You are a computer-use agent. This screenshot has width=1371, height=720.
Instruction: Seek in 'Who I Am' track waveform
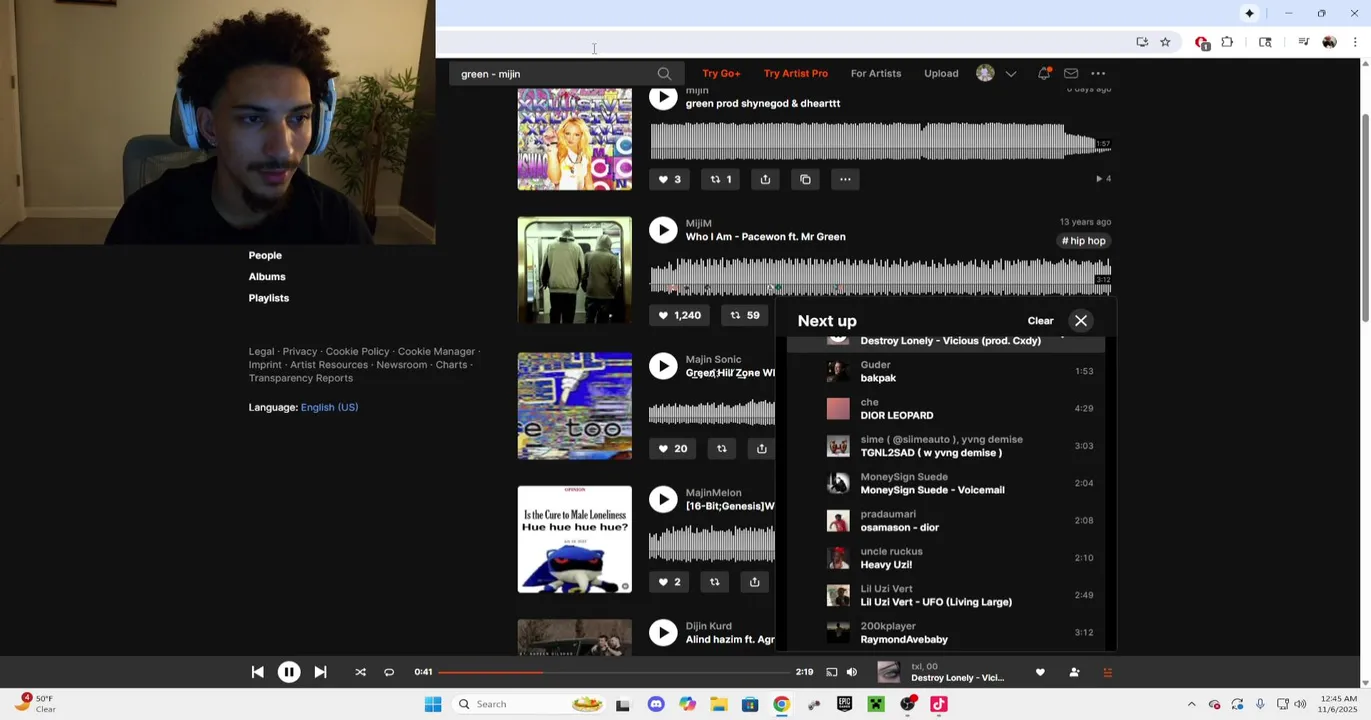[x=880, y=275]
